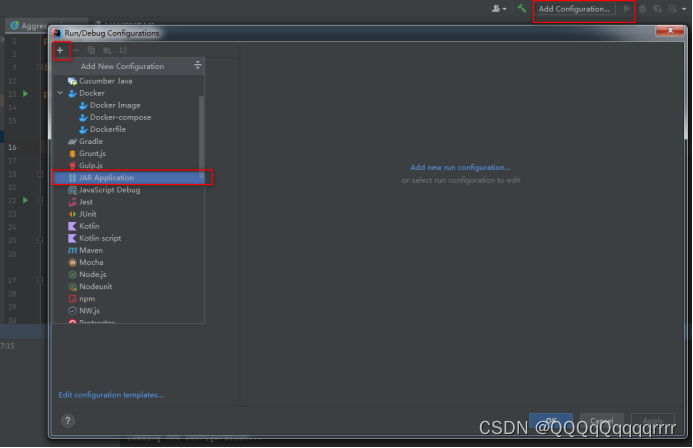Select JAR Application configuration type
This screenshot has width=693, height=448.
click(x=129, y=178)
